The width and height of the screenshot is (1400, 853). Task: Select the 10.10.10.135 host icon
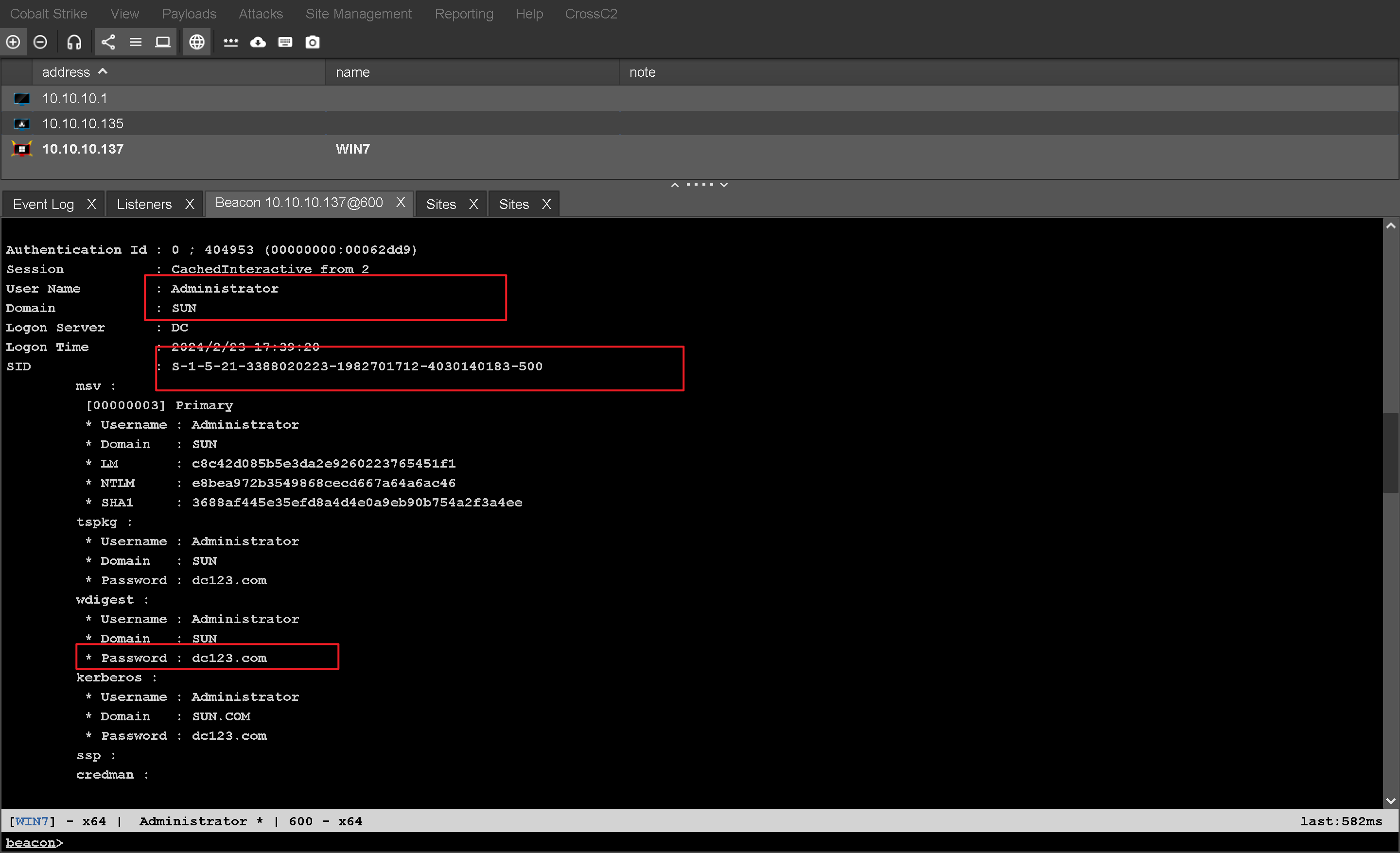[x=21, y=124]
